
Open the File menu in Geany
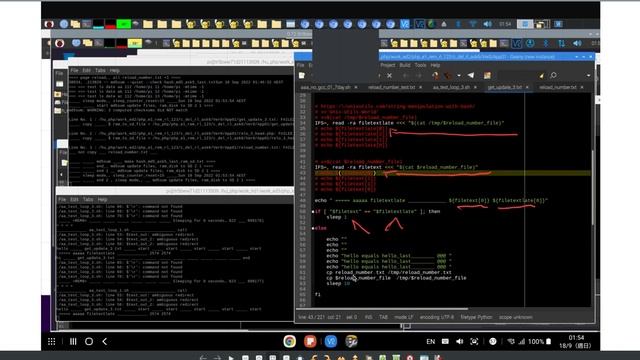coord(300,65)
